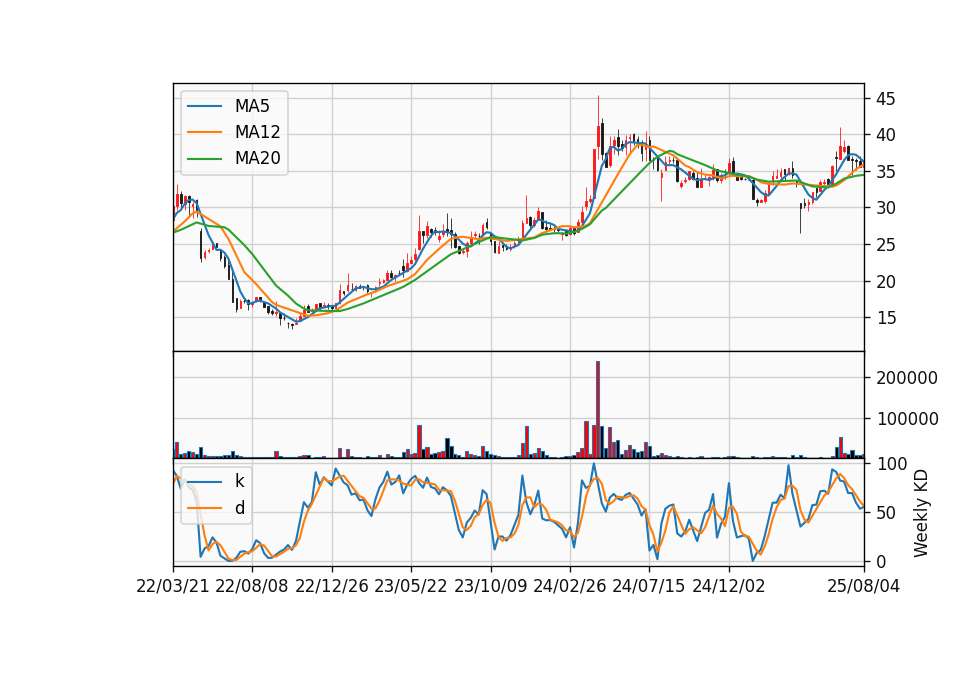Click the Weekly KD axis label
The height and width of the screenshot is (690, 960).
920,513
